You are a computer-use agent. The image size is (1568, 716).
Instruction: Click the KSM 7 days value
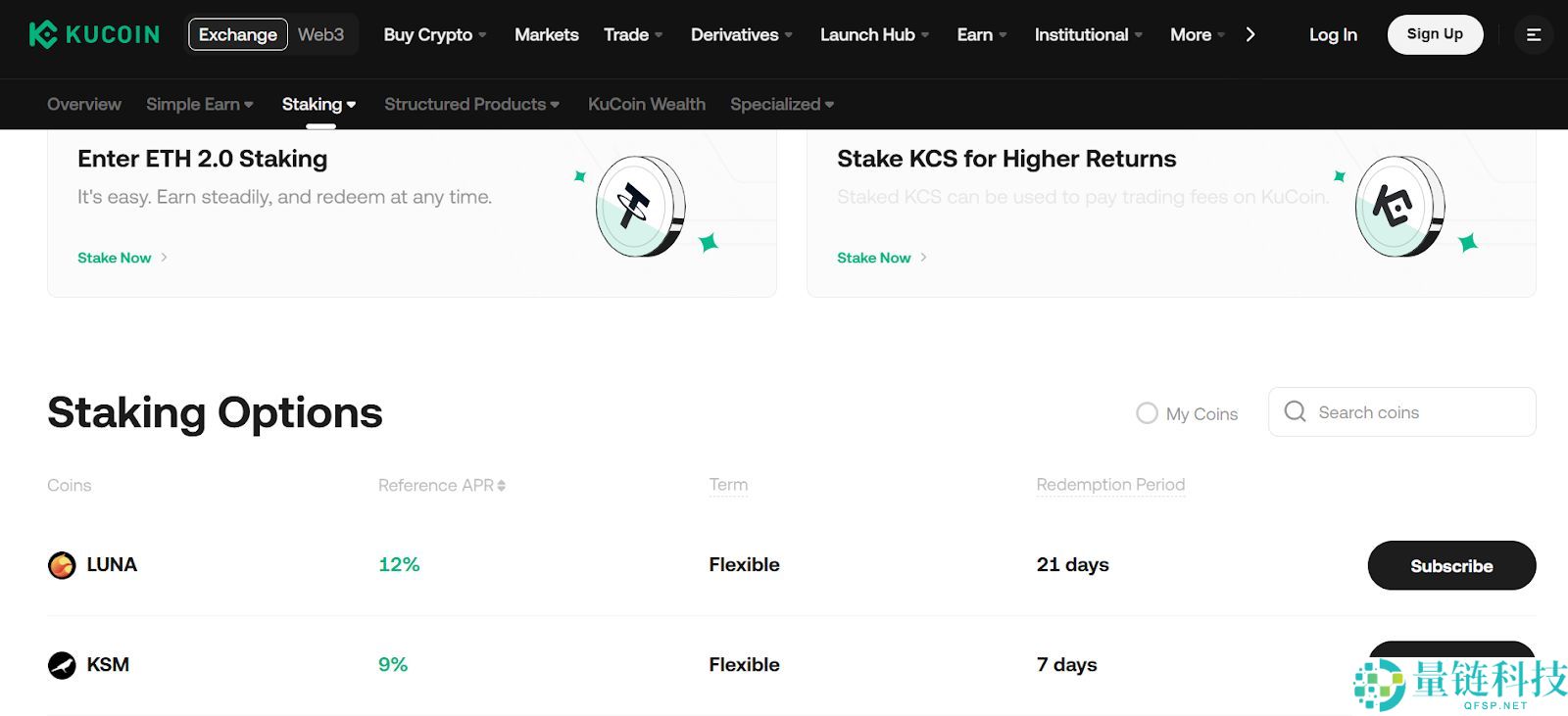point(1067,664)
